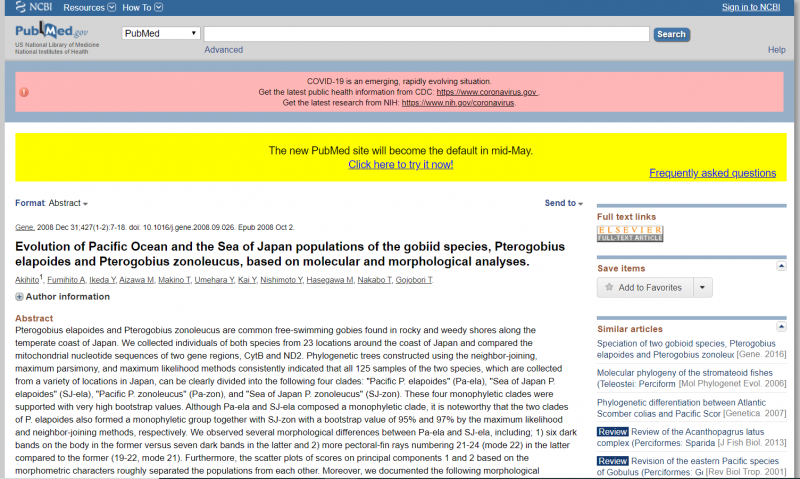800x479 pixels.
Task: Open the Add to Favorites dropdown arrow
Action: (x=703, y=288)
